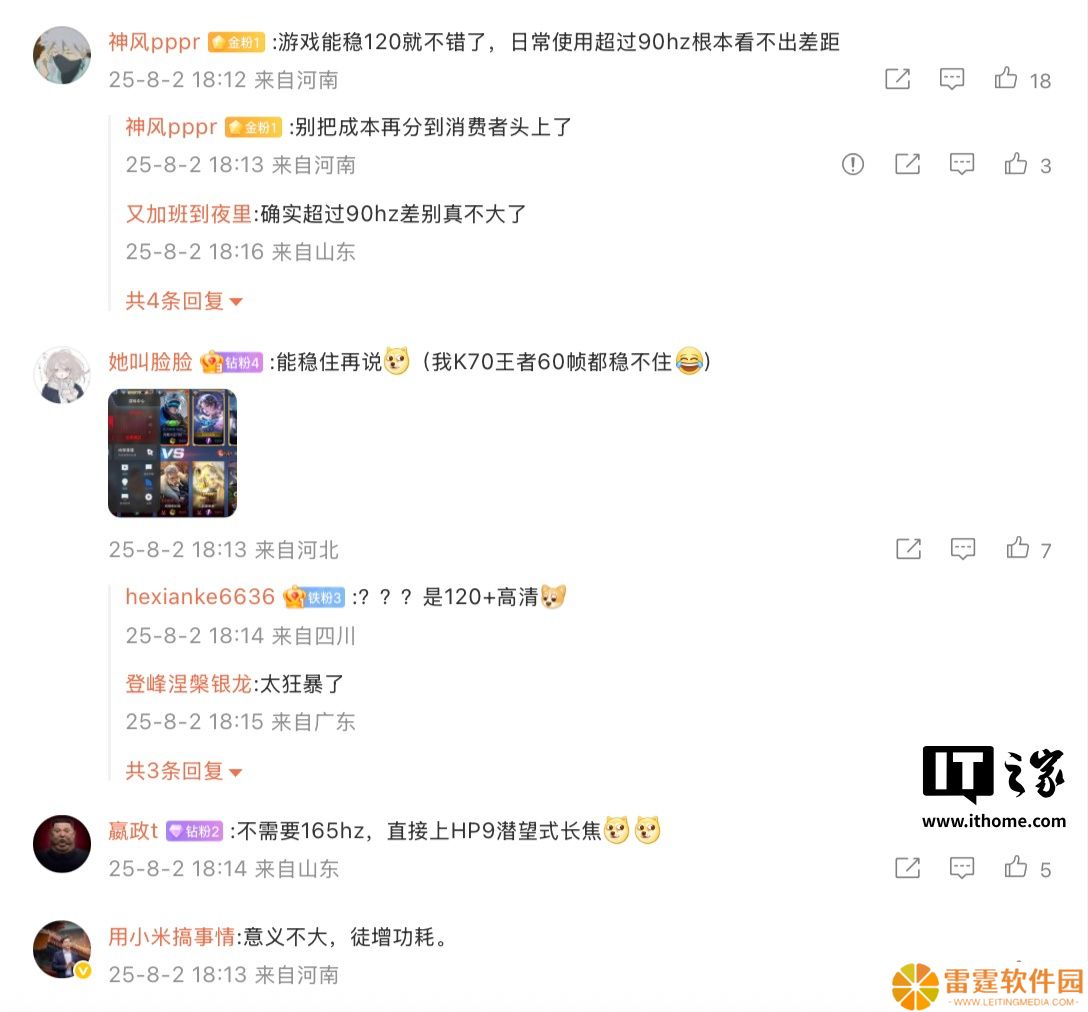Open the game screenshot thumbnail
Viewport: 1088px width, 1012px height.
[x=172, y=453]
